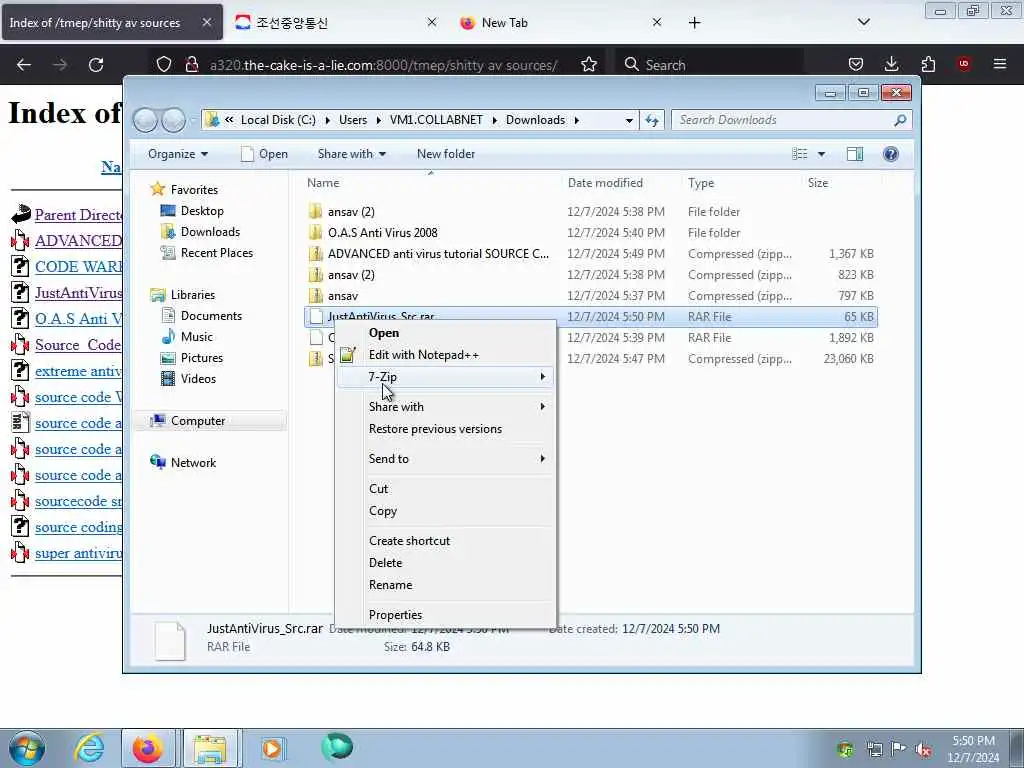Screen dimensions: 1024x768
Task: Open Explorer help icon
Action: click(891, 154)
